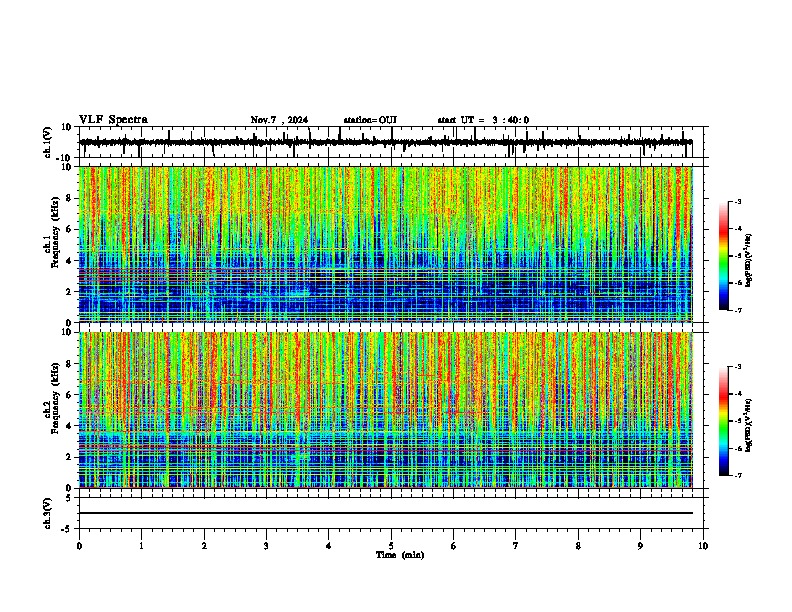The width and height of the screenshot is (792, 612).
Task: Click time axis tick label "10"
Action: (703, 546)
